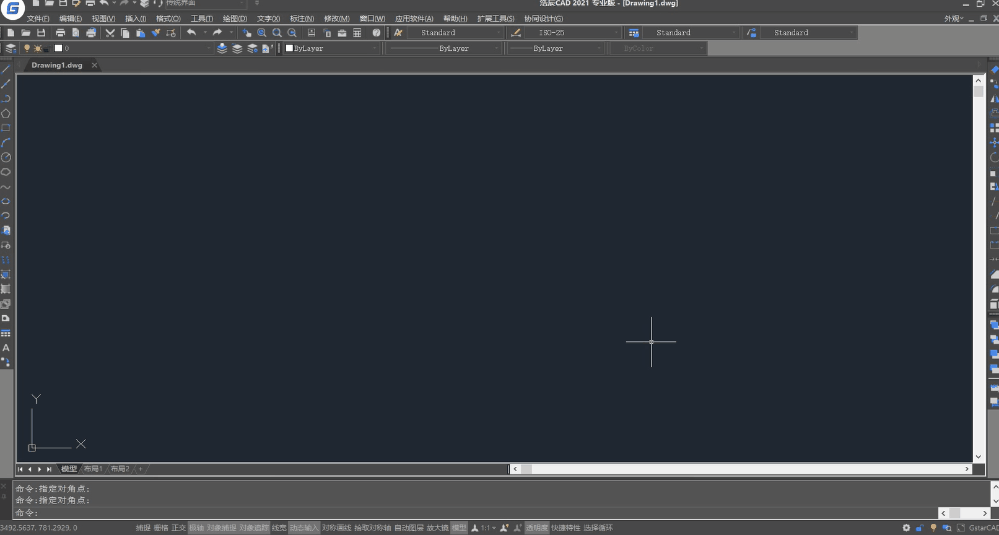Open the 修改(M) menu

[x=336, y=18]
